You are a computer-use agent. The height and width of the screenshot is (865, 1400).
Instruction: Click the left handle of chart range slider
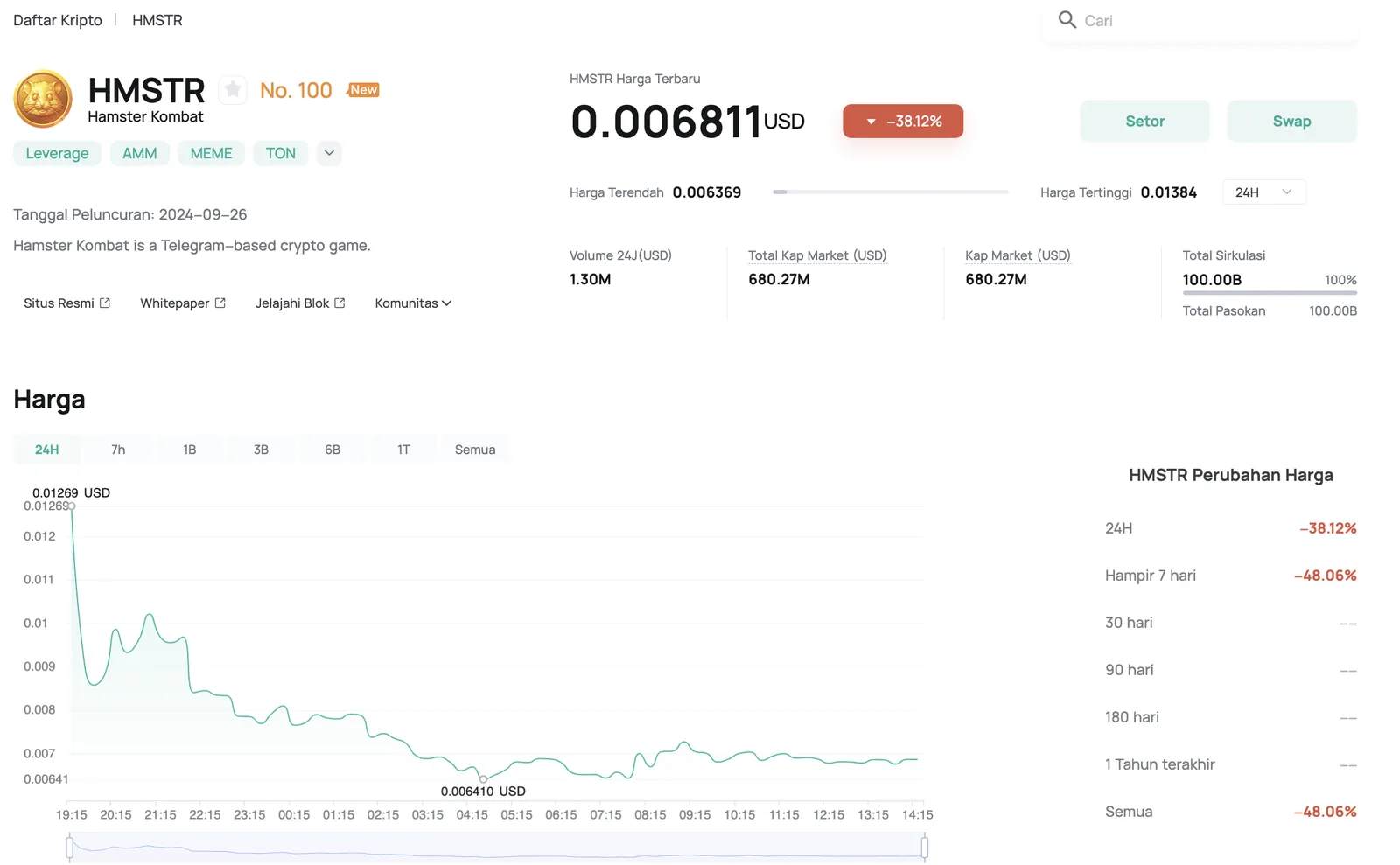click(70, 847)
